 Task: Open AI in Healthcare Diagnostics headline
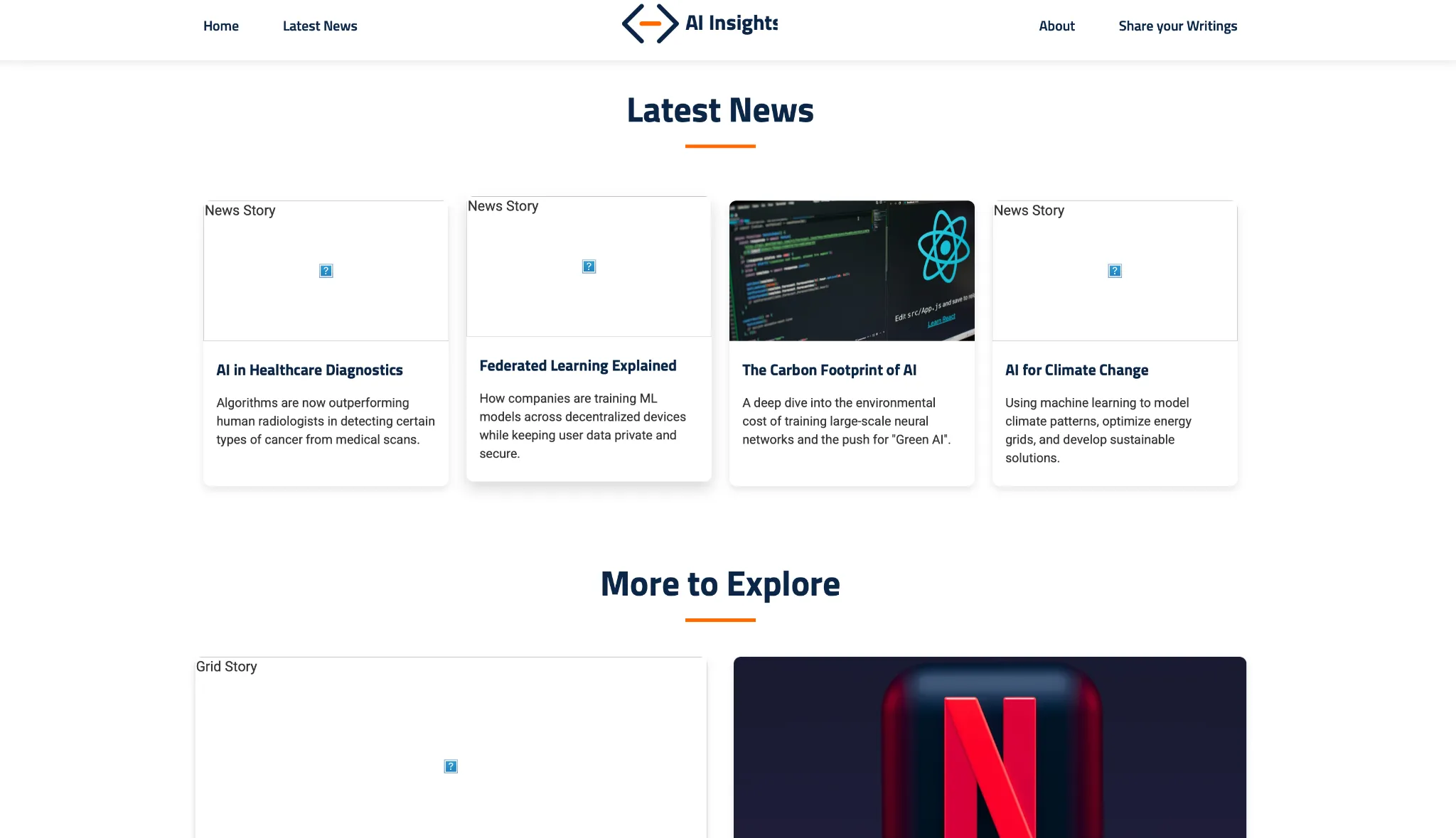pos(309,370)
